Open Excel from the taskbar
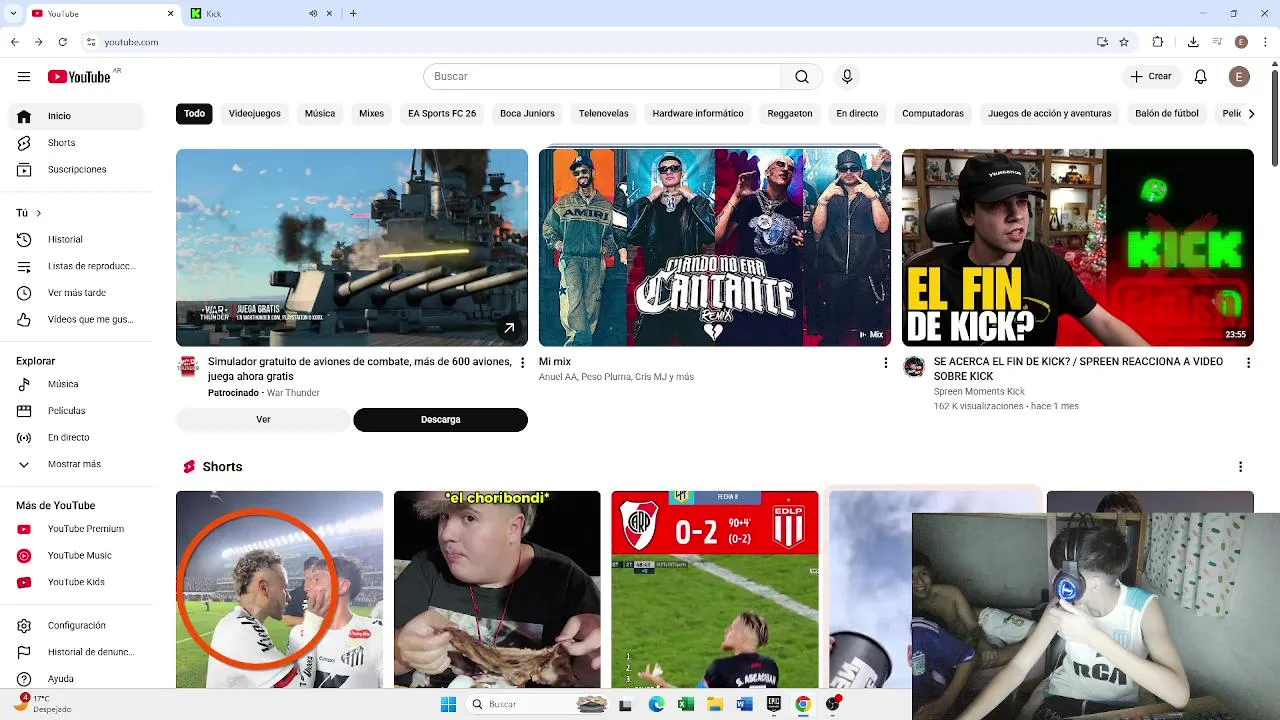This screenshot has height=720, width=1280. [686, 705]
